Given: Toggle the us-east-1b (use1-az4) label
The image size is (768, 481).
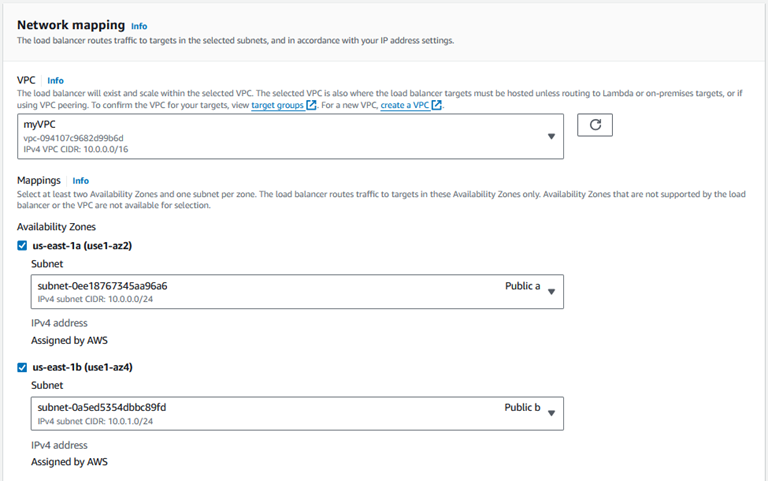Looking at the screenshot, I should (83, 367).
